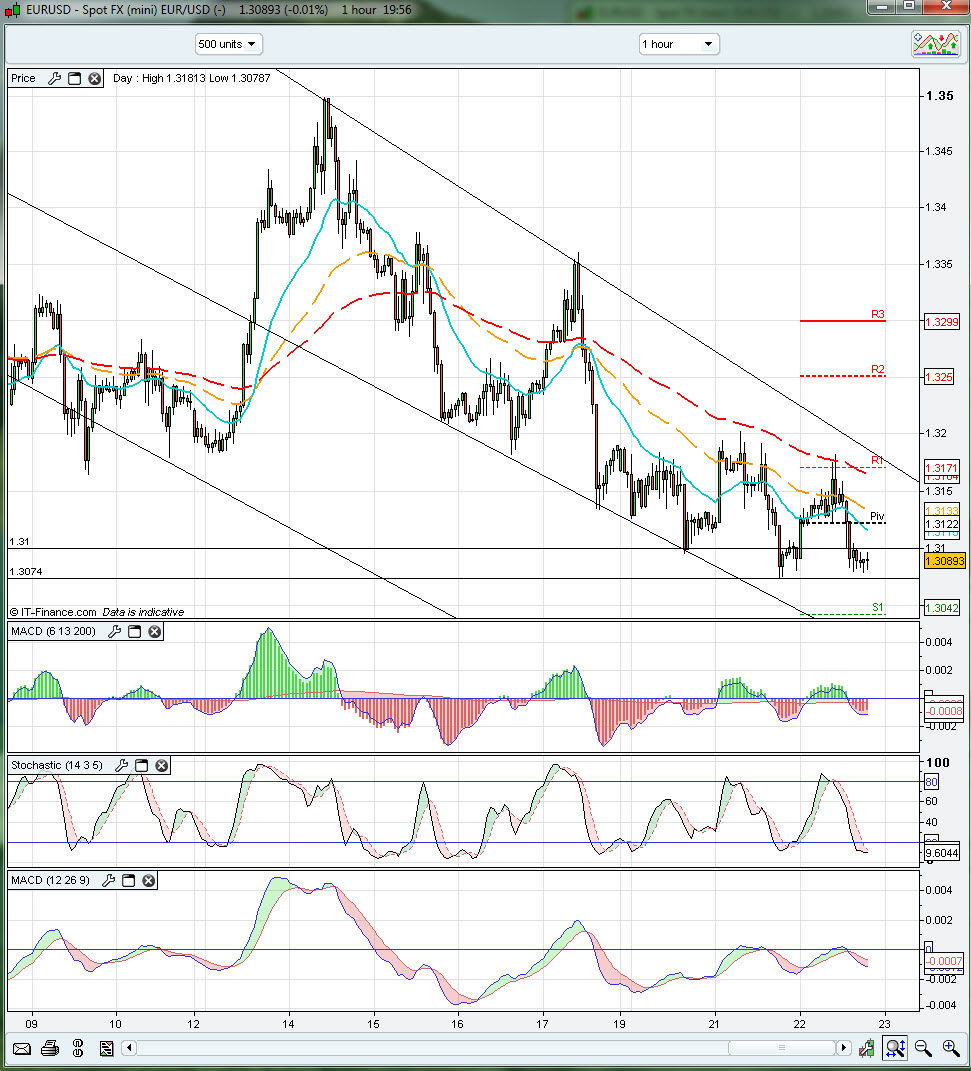Image resolution: width=971 pixels, height=1071 pixels.
Task: Open Price panel wrench settings
Action: tap(55, 78)
